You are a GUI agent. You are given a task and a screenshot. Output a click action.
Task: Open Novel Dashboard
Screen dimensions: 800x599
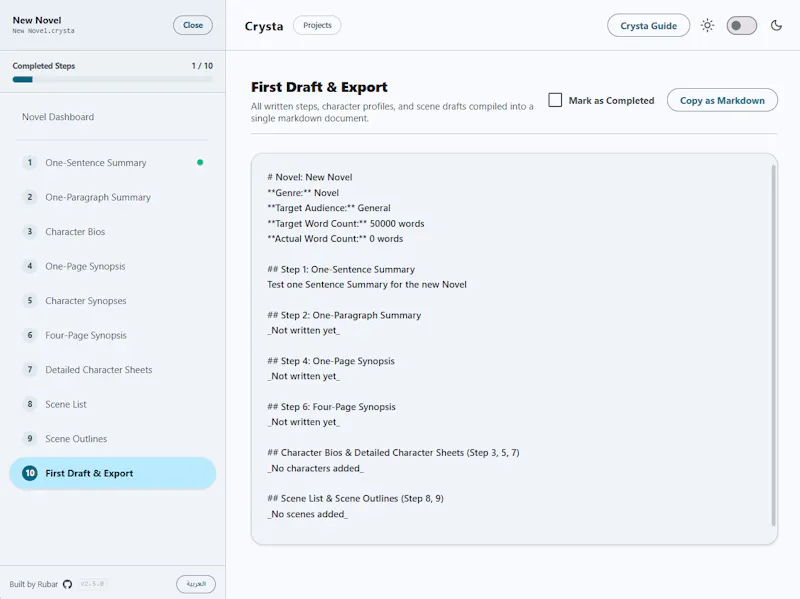[x=113, y=117]
